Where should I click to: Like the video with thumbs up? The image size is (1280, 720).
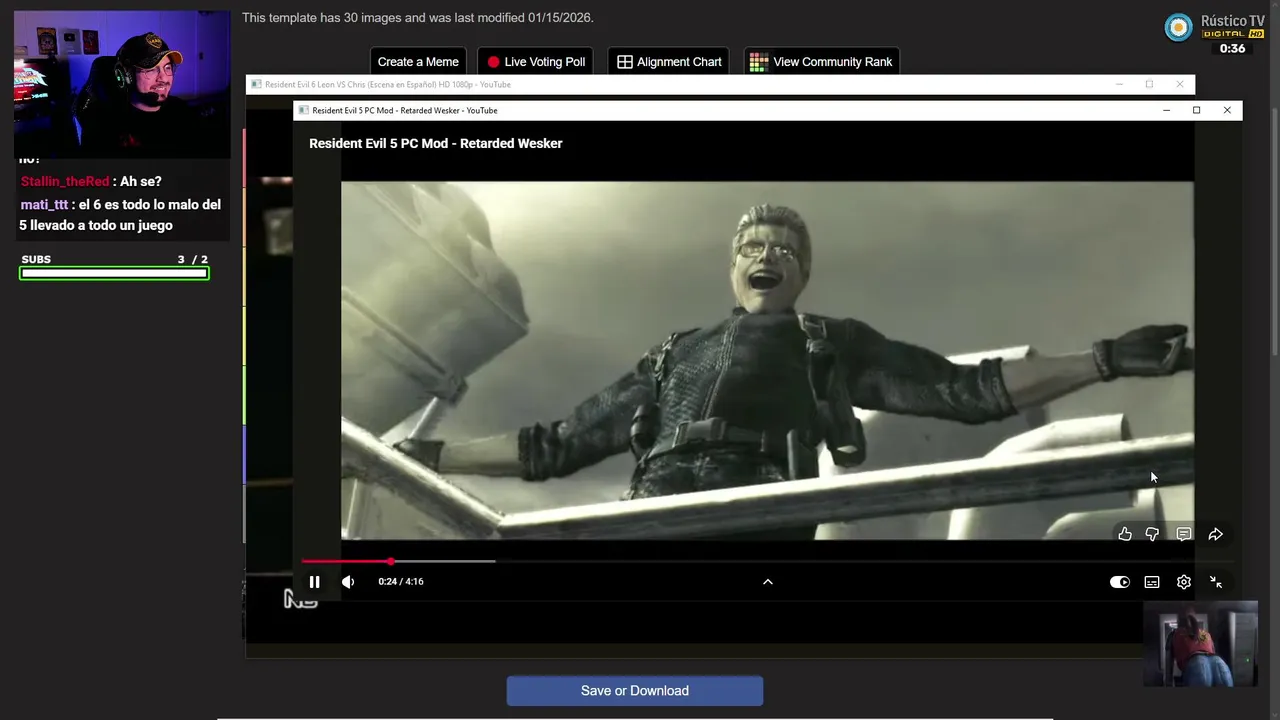(x=1125, y=534)
